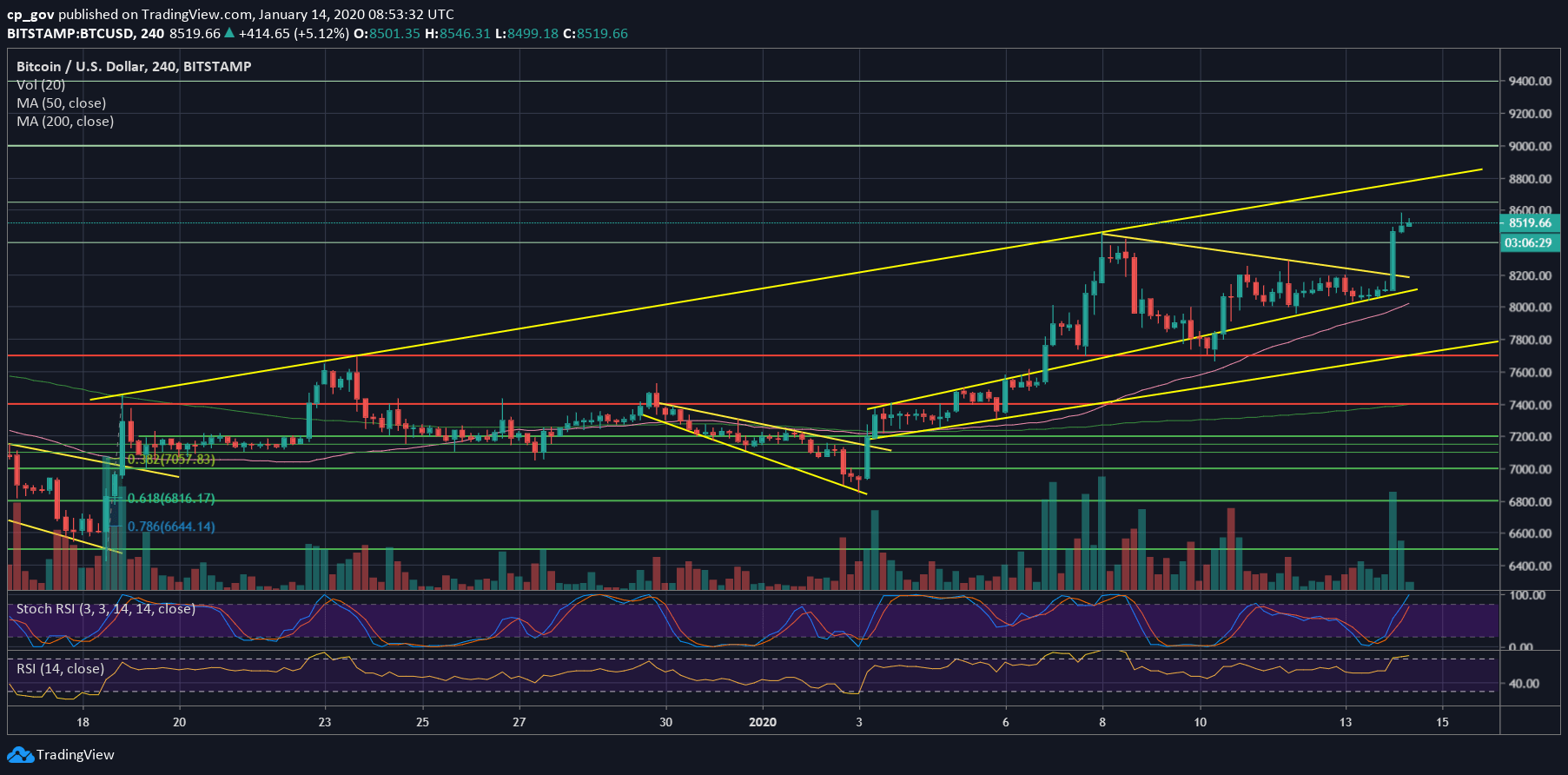Click the 7000.00 price axis label
This screenshot has height=775, width=1568.
[x=1530, y=468]
